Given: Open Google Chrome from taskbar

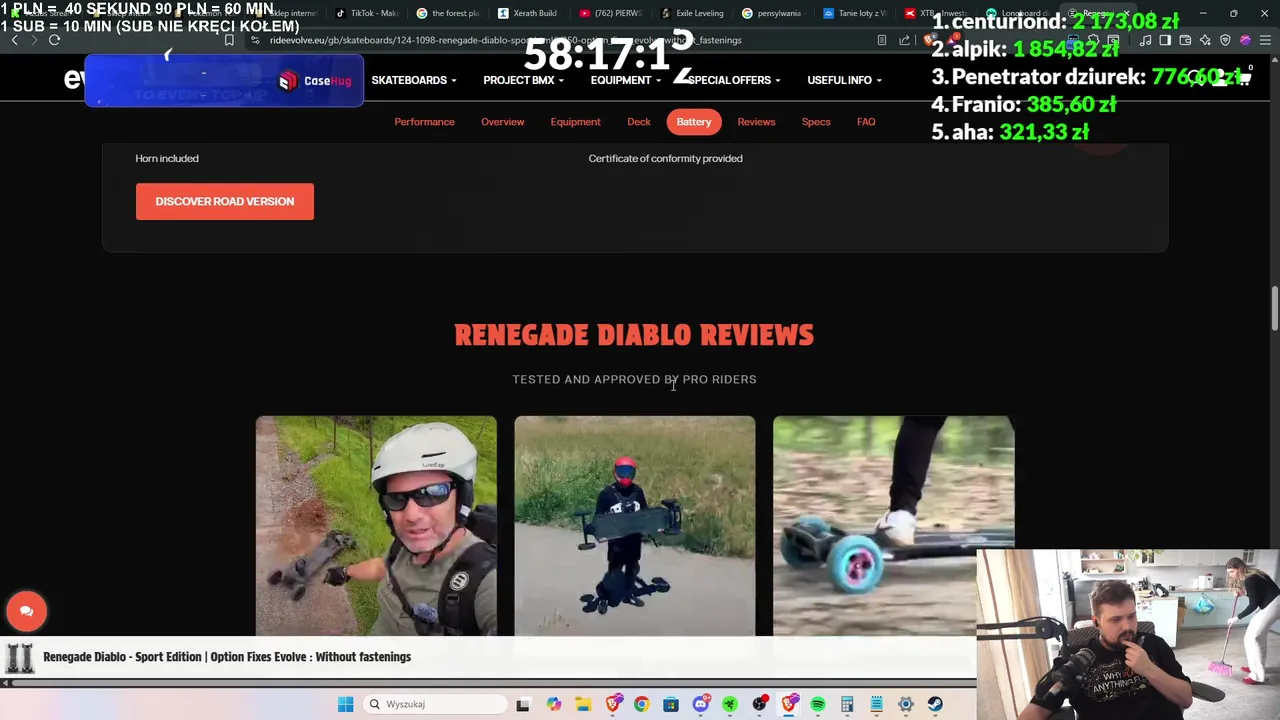Looking at the screenshot, I should [x=641, y=704].
